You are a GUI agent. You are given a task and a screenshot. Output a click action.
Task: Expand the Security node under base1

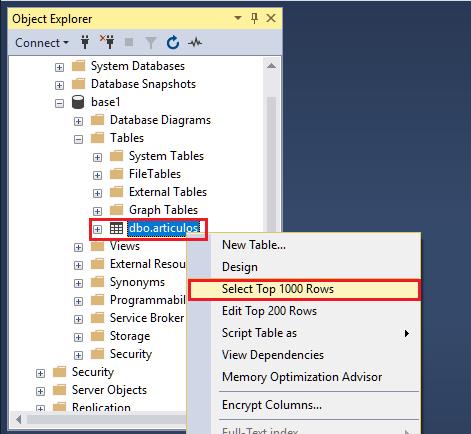(78, 355)
